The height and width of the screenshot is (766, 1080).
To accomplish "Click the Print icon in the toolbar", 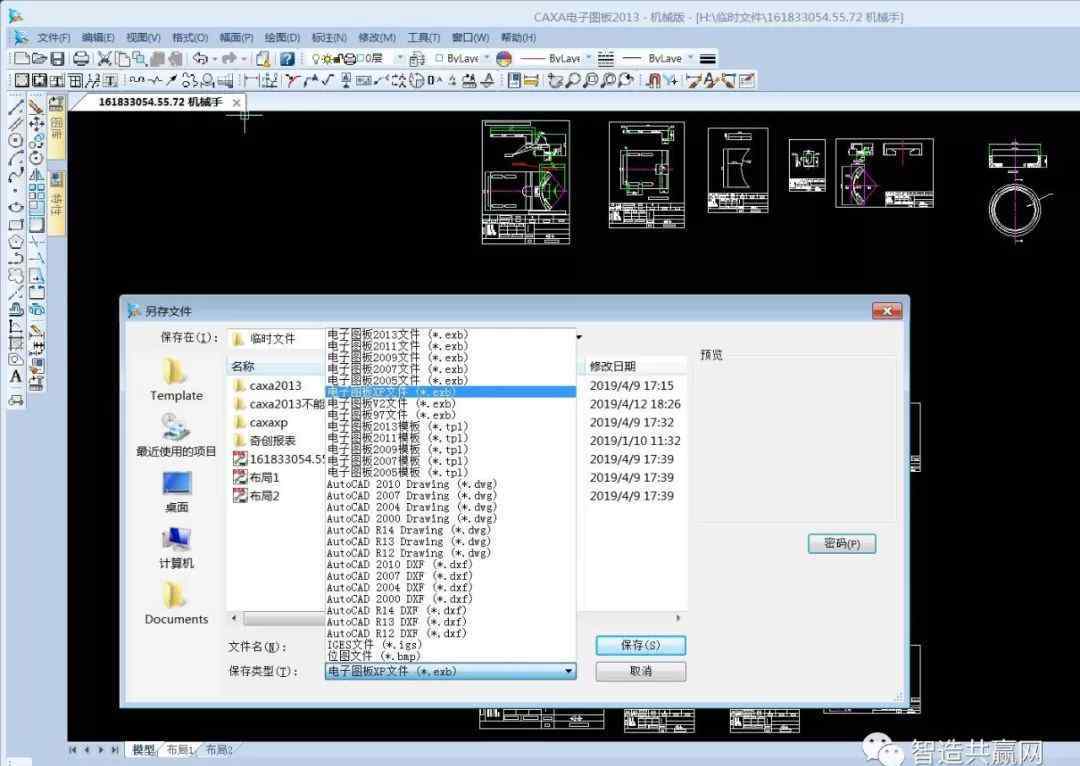I will pyautogui.click(x=81, y=59).
